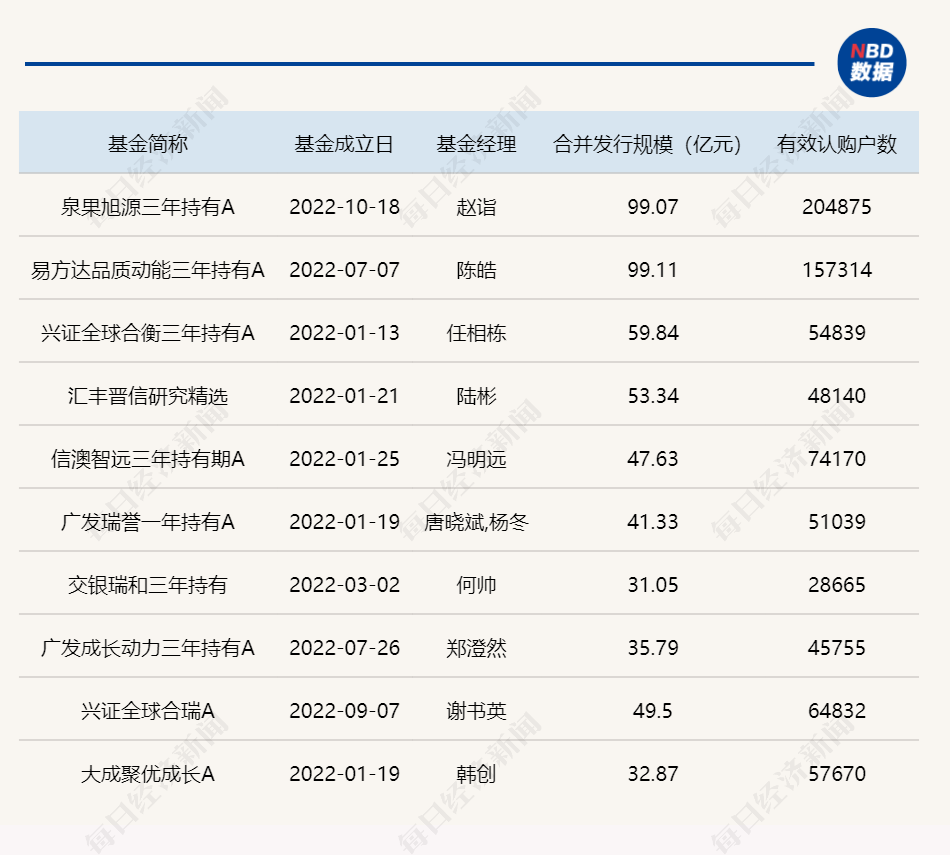Click subscriber count 57670

coord(837,774)
